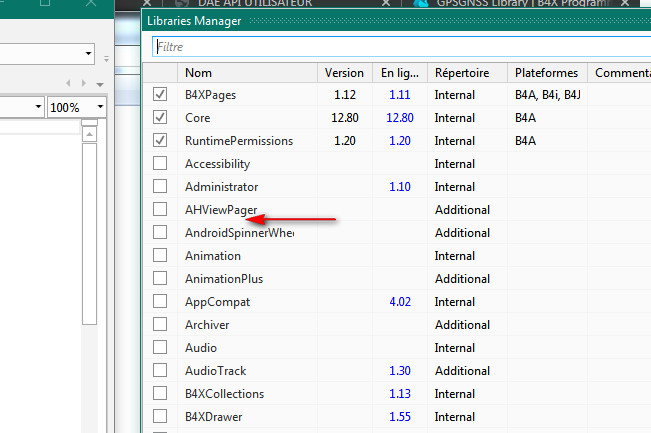Select the B4XDrawer library name

point(213,417)
